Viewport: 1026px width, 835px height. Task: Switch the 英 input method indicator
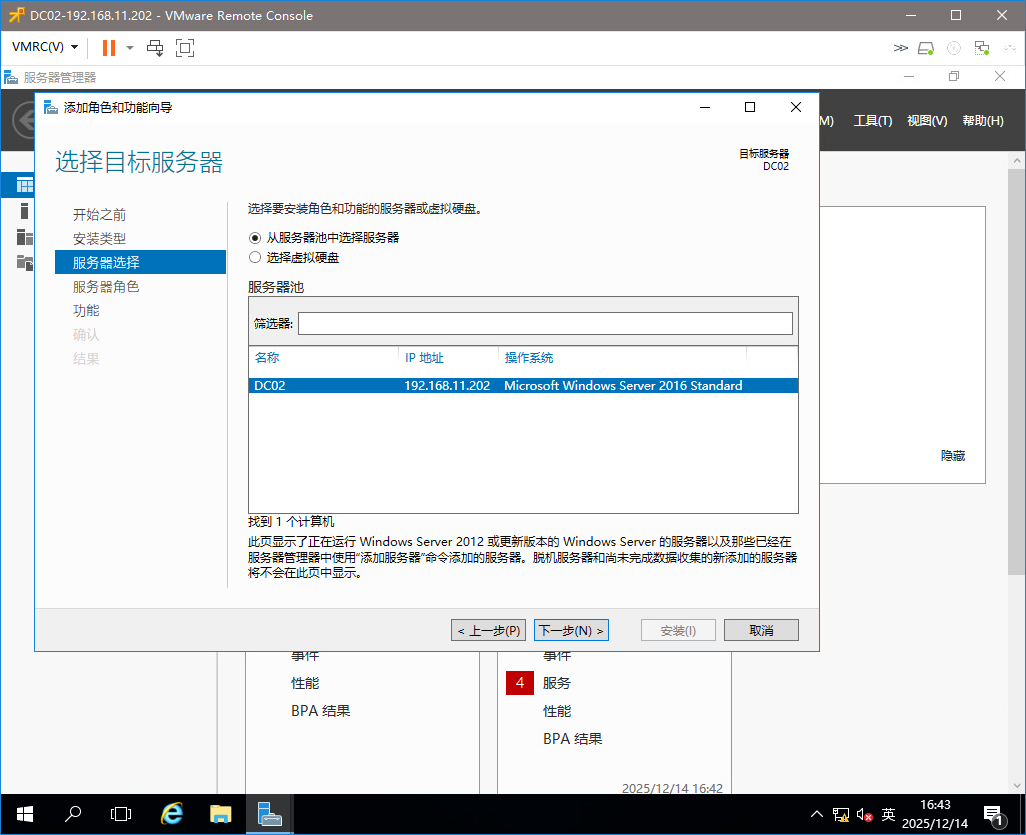click(x=888, y=814)
